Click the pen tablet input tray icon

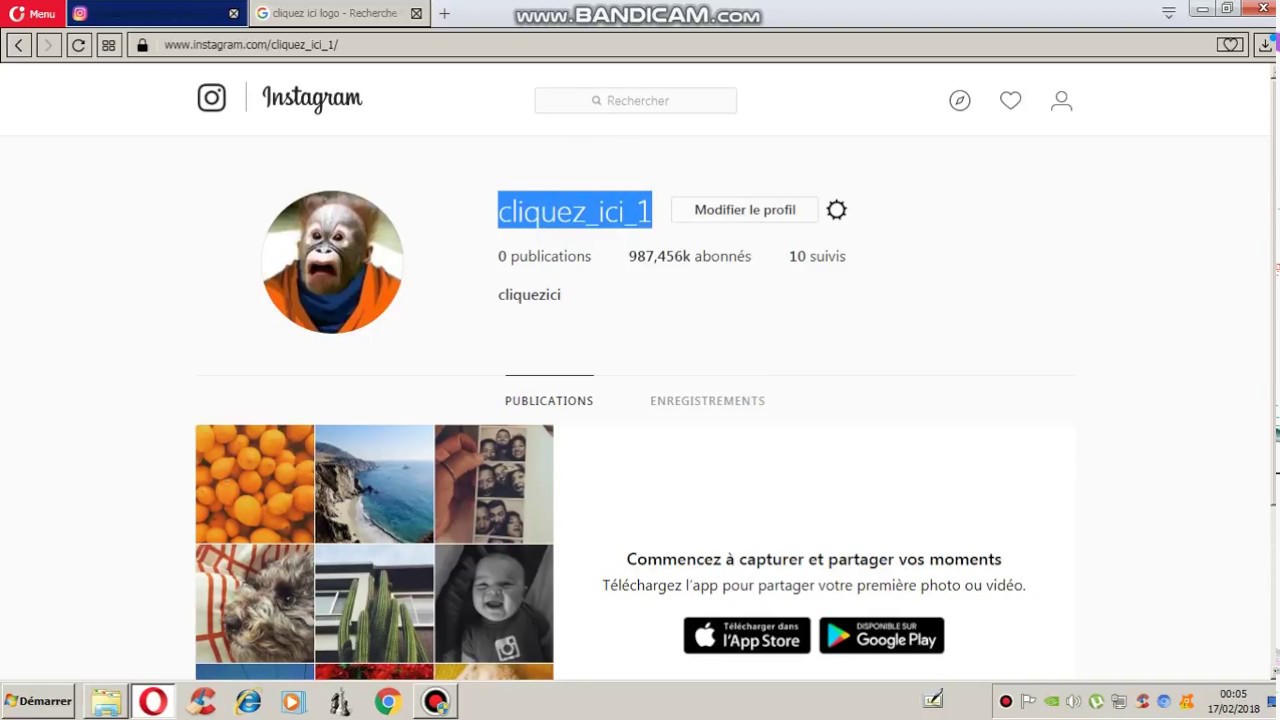(x=933, y=700)
